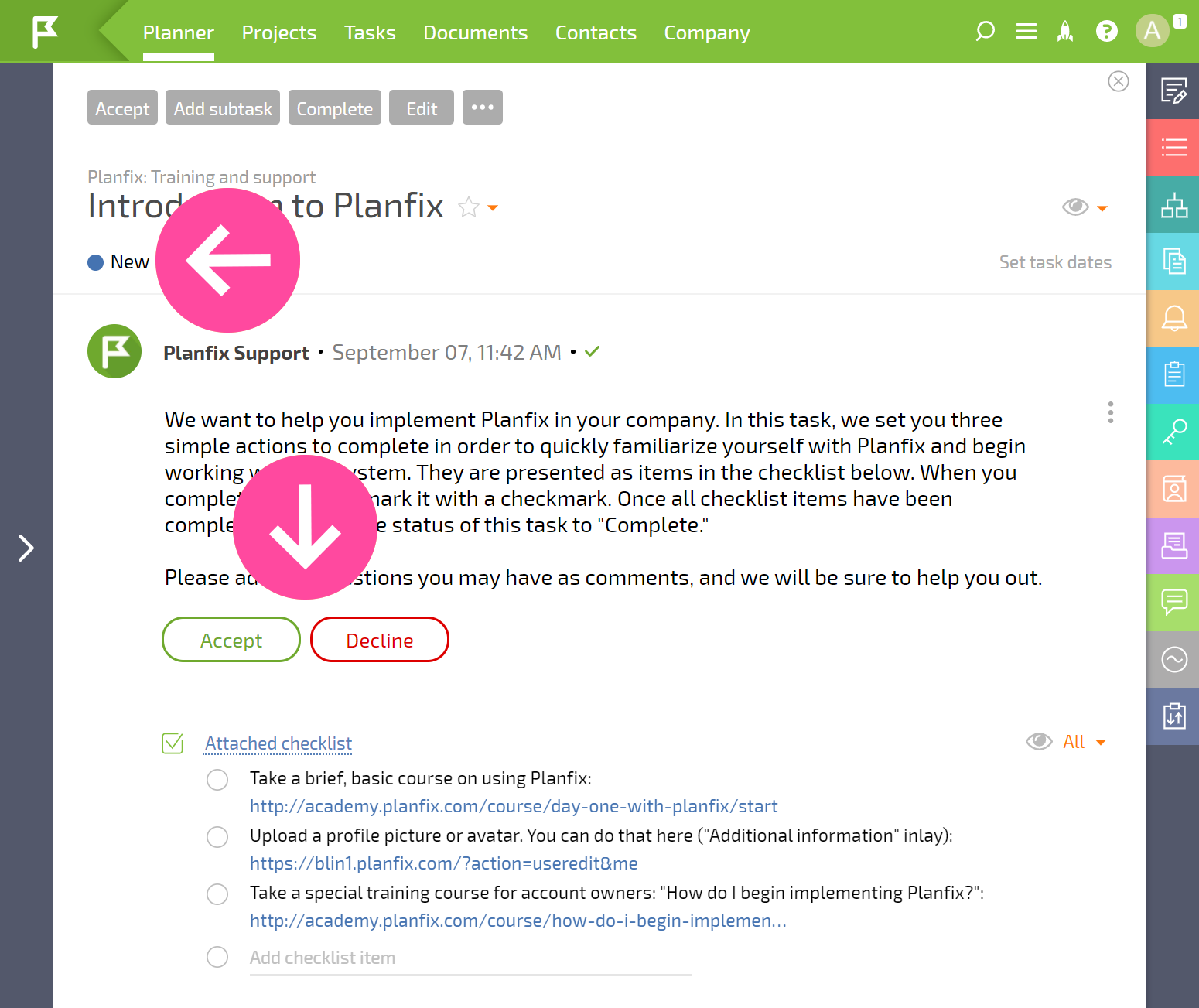Open the red list panel in sidebar

click(1173, 147)
